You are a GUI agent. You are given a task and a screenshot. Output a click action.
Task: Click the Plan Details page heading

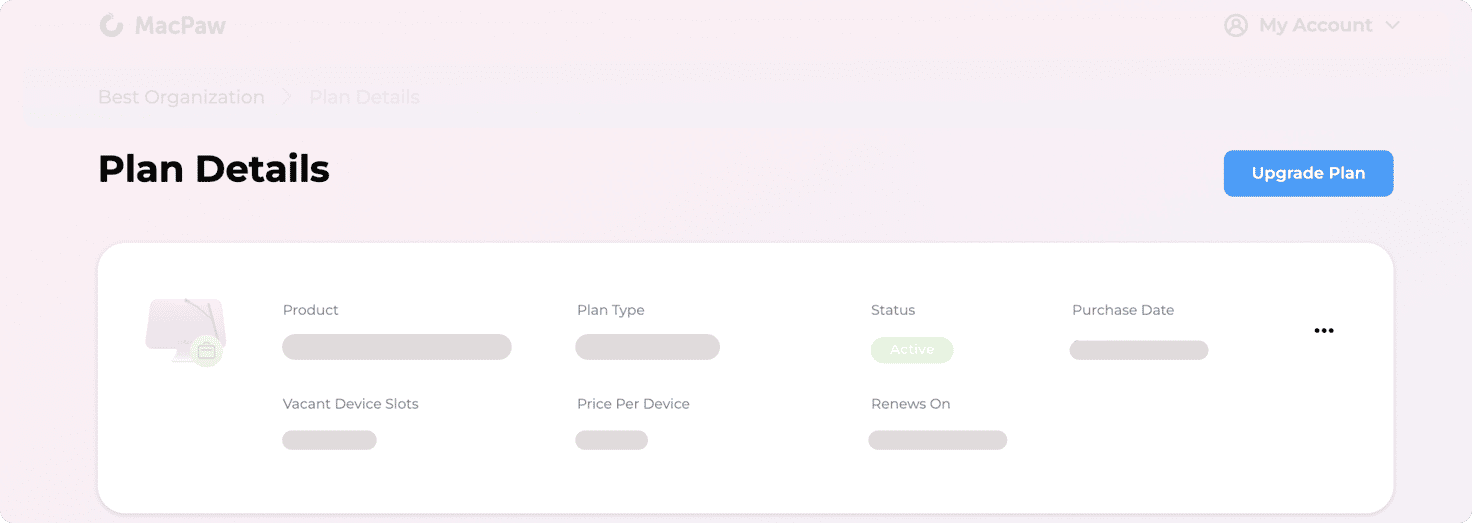click(x=214, y=169)
